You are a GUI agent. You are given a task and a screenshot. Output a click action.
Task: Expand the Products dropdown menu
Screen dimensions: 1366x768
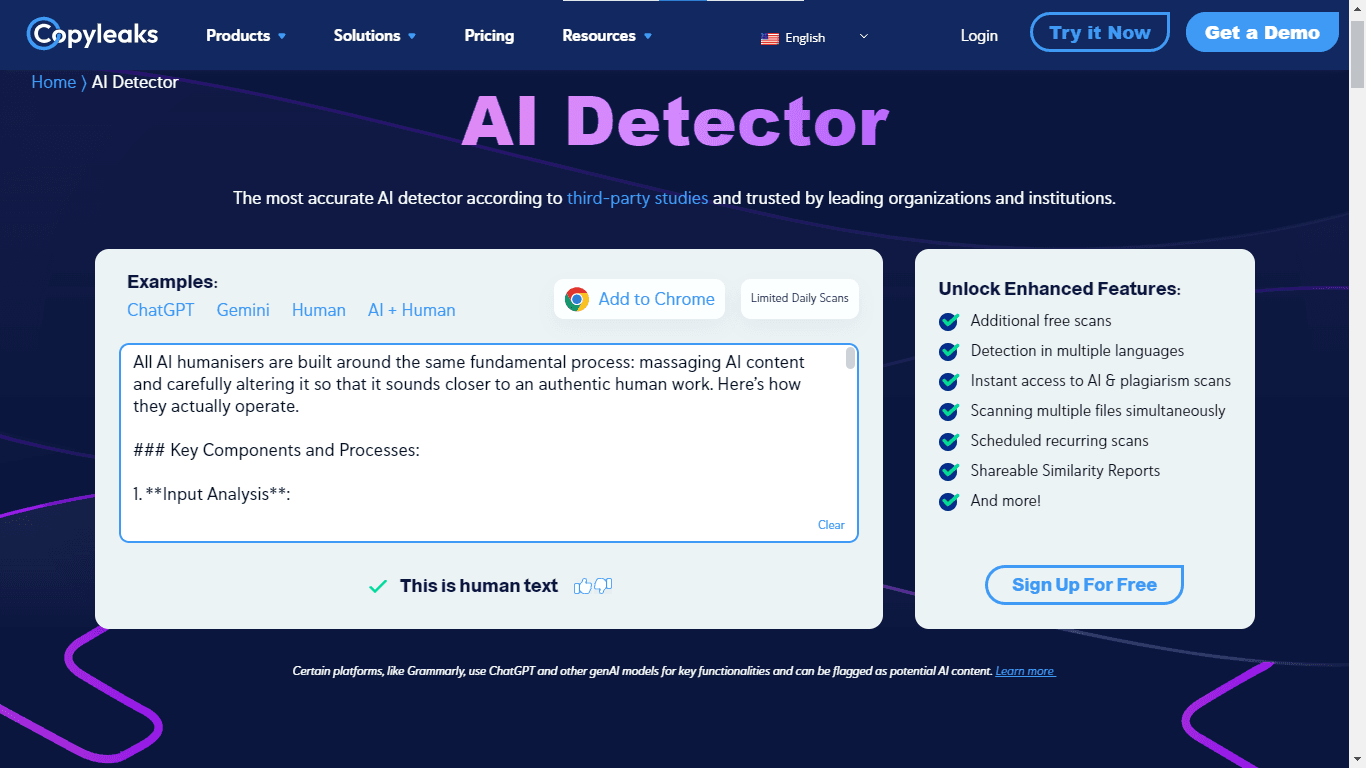pyautogui.click(x=246, y=36)
